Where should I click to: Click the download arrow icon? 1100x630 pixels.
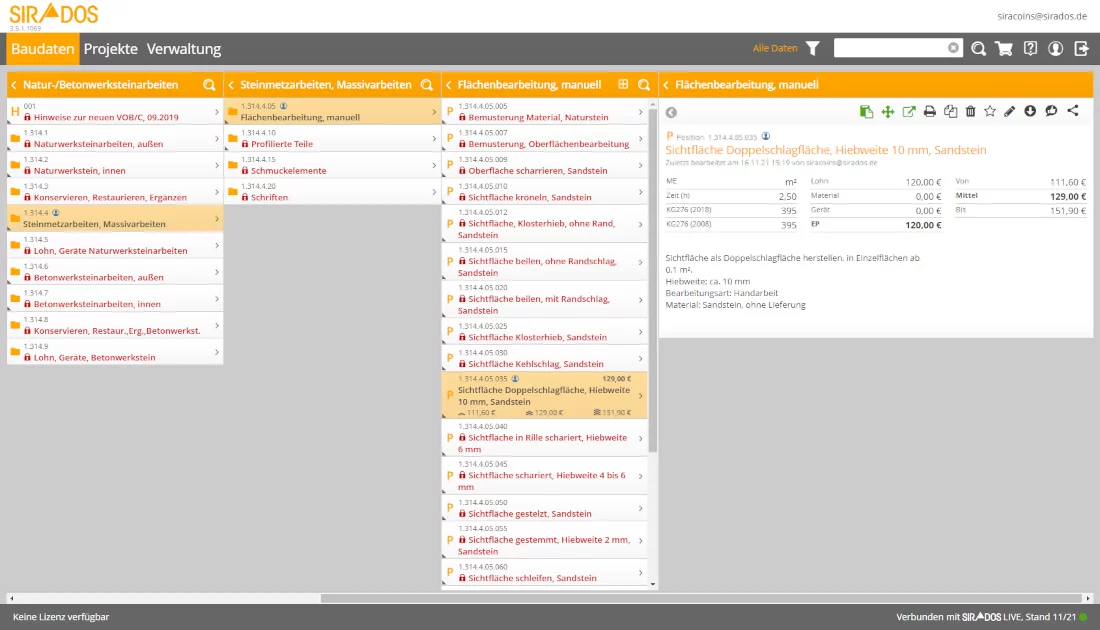coord(1030,111)
